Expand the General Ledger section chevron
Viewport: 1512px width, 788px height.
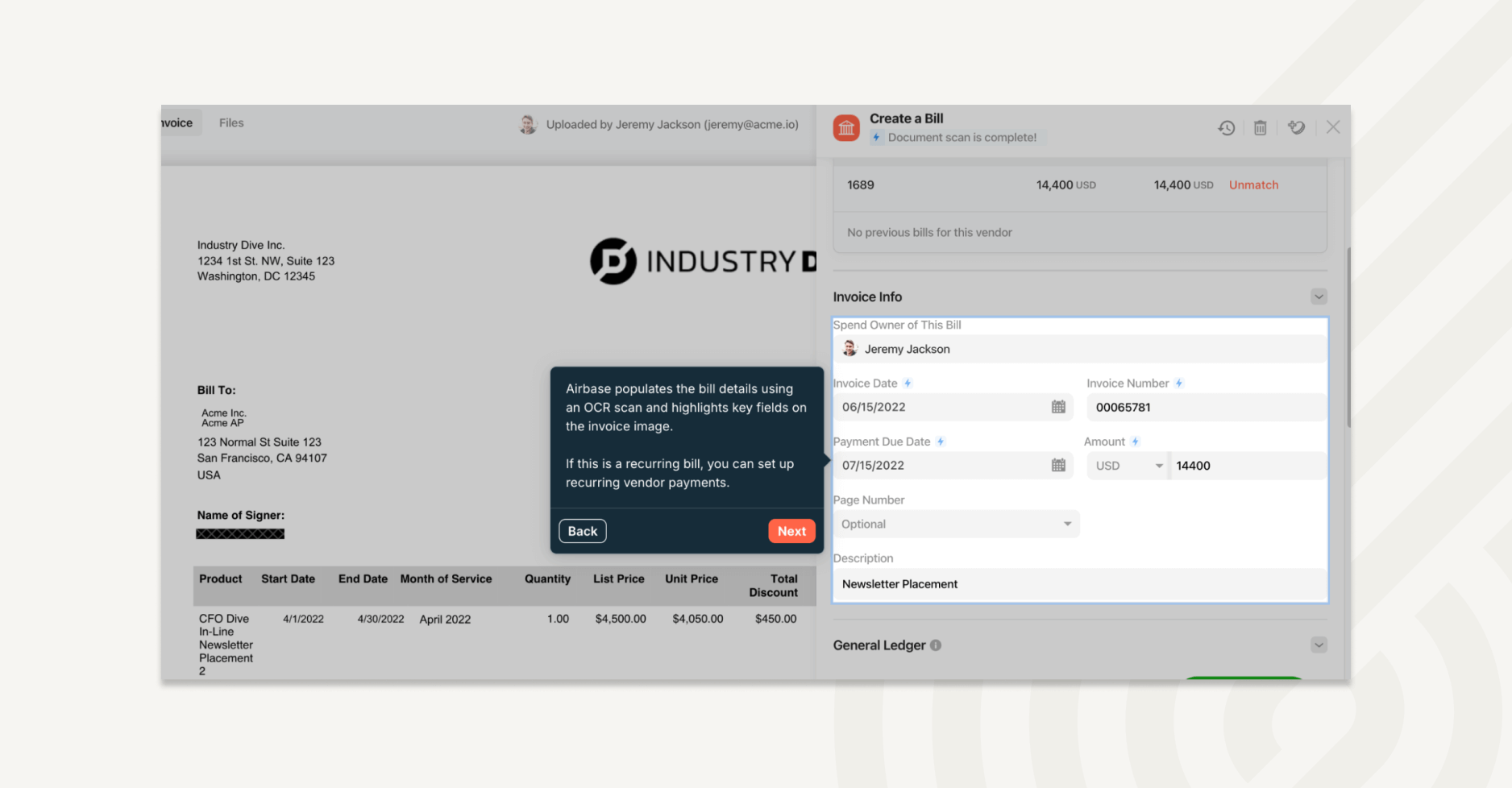(x=1319, y=645)
